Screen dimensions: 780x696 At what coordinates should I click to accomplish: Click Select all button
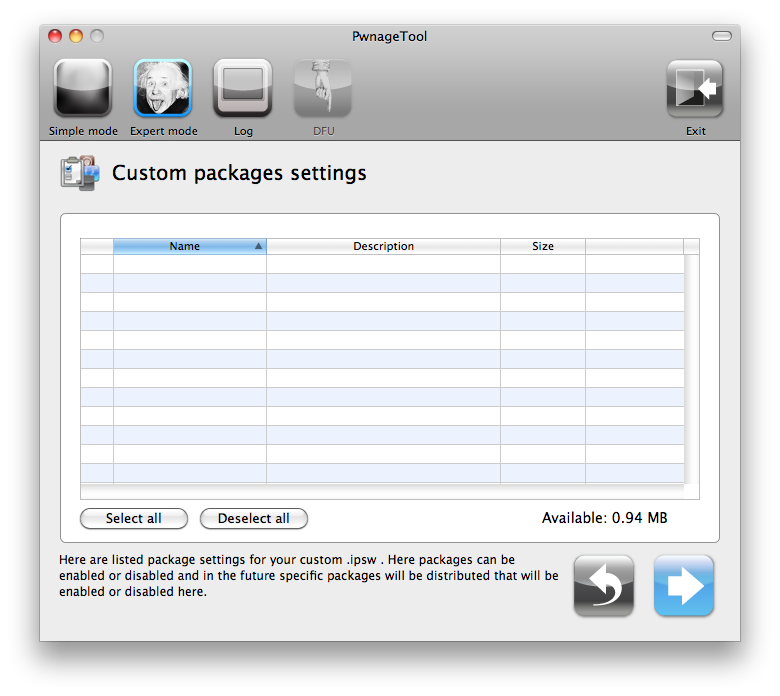pyautogui.click(x=134, y=518)
